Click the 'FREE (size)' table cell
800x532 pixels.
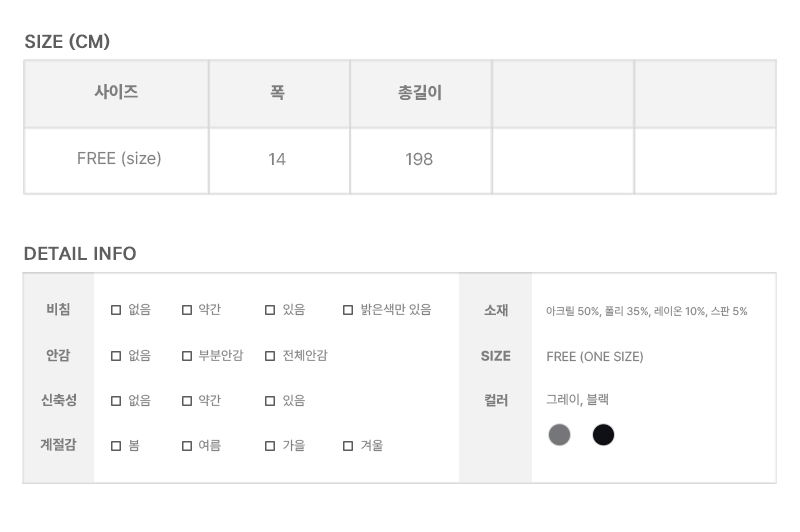(118, 159)
